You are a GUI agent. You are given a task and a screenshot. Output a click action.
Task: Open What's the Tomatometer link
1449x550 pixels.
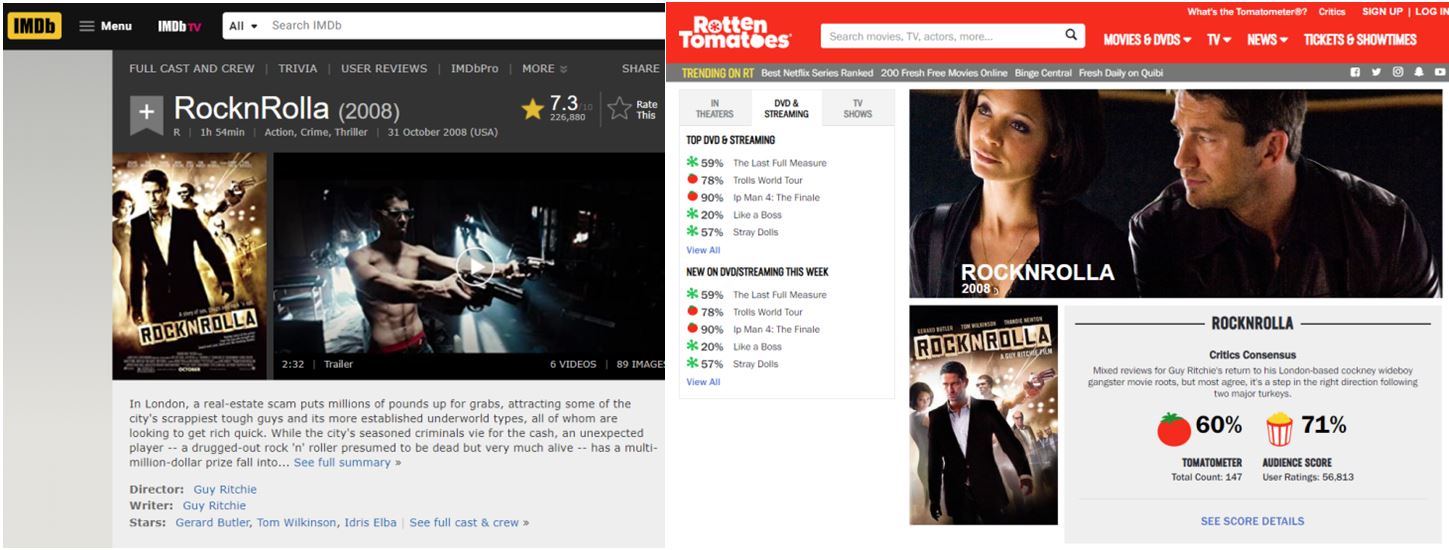[1247, 12]
